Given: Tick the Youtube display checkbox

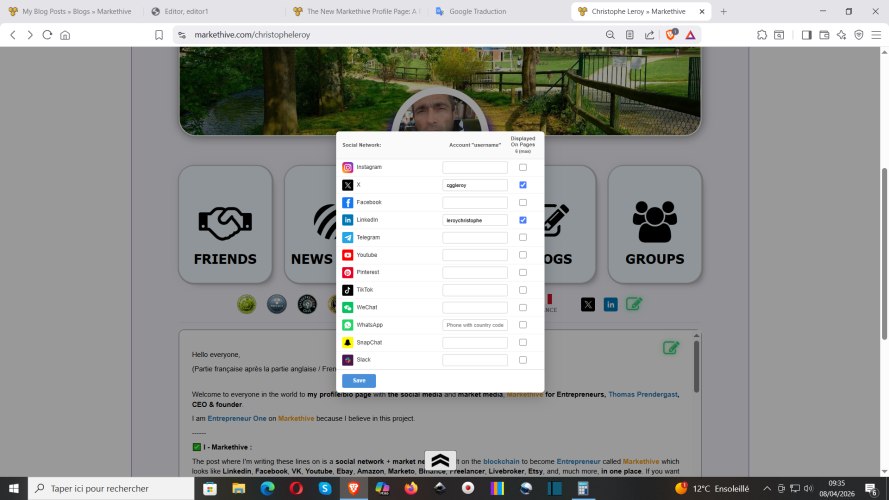Looking at the screenshot, I should pos(523,255).
